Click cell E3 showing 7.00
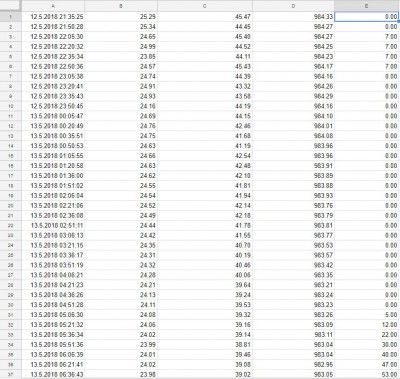The width and height of the screenshot is (400, 379). pyautogui.click(x=366, y=37)
